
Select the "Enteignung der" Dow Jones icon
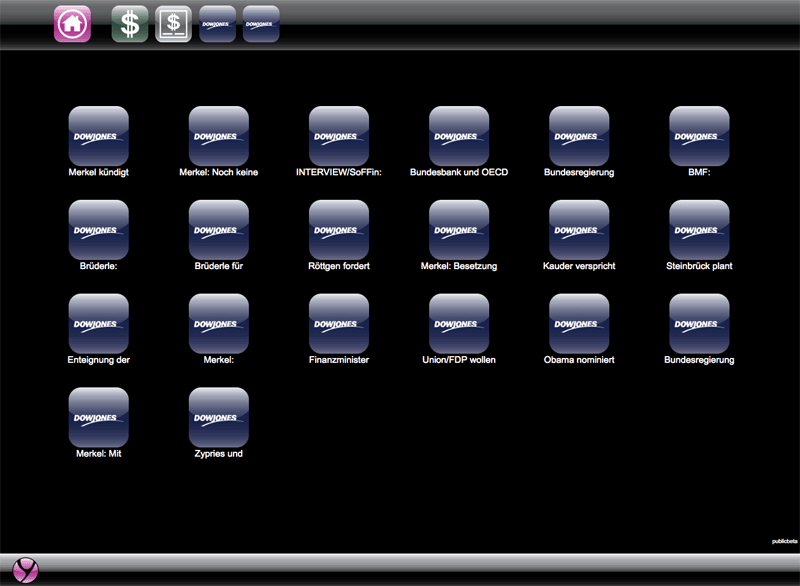coord(98,323)
